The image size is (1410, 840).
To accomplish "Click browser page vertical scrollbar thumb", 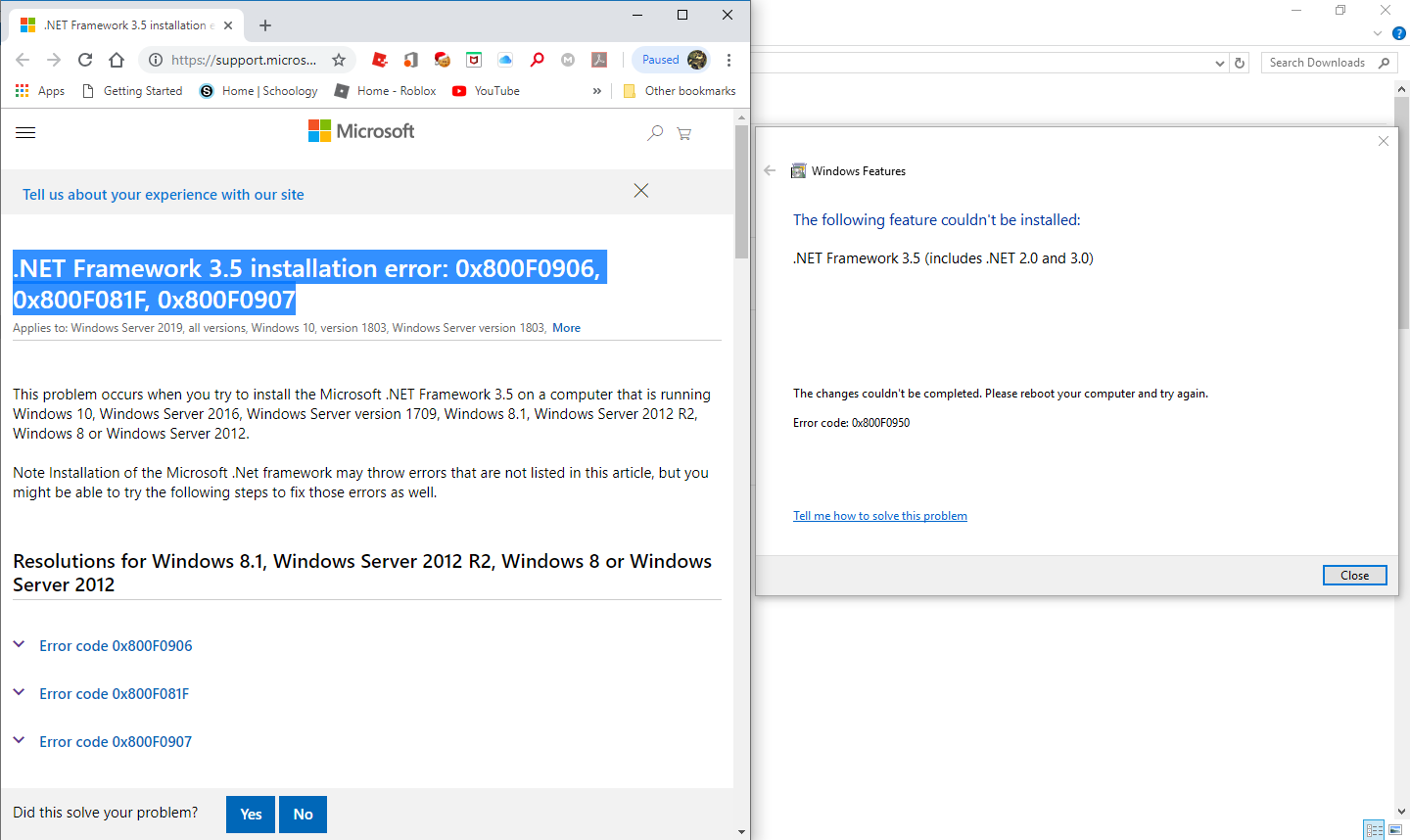I will (x=741, y=193).
